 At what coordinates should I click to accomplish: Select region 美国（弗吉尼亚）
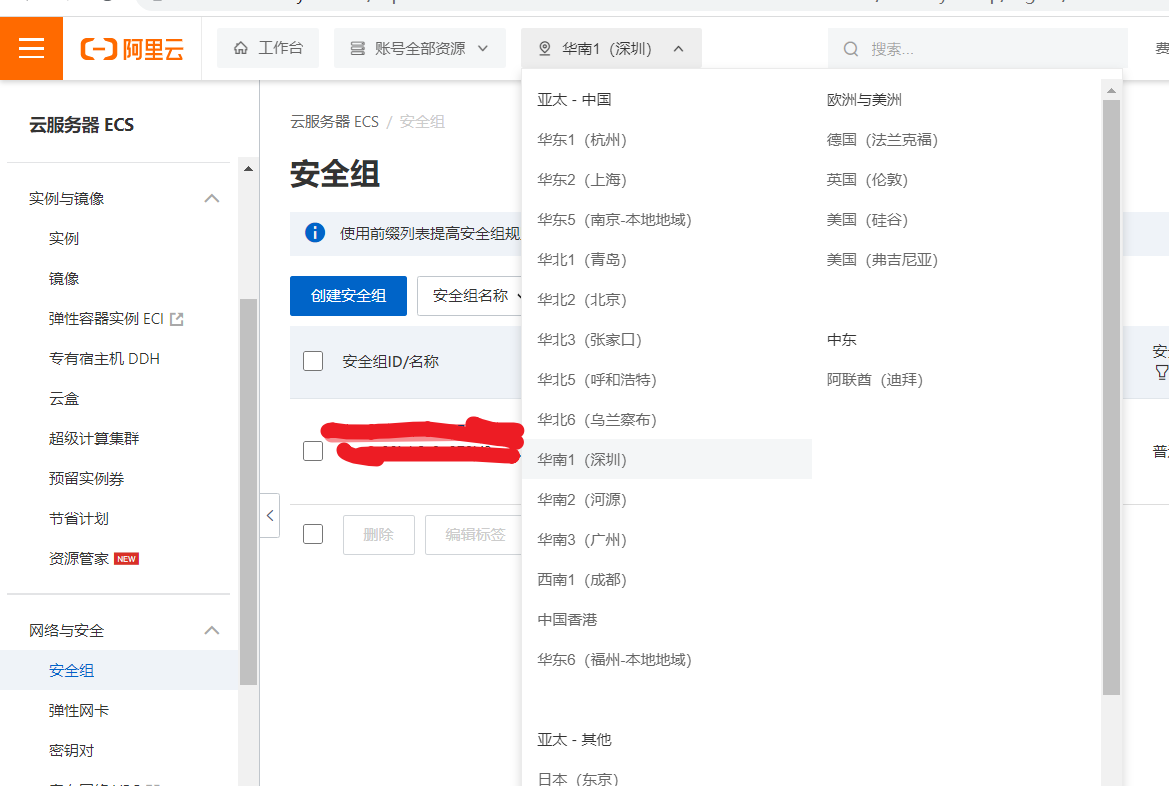click(883, 260)
